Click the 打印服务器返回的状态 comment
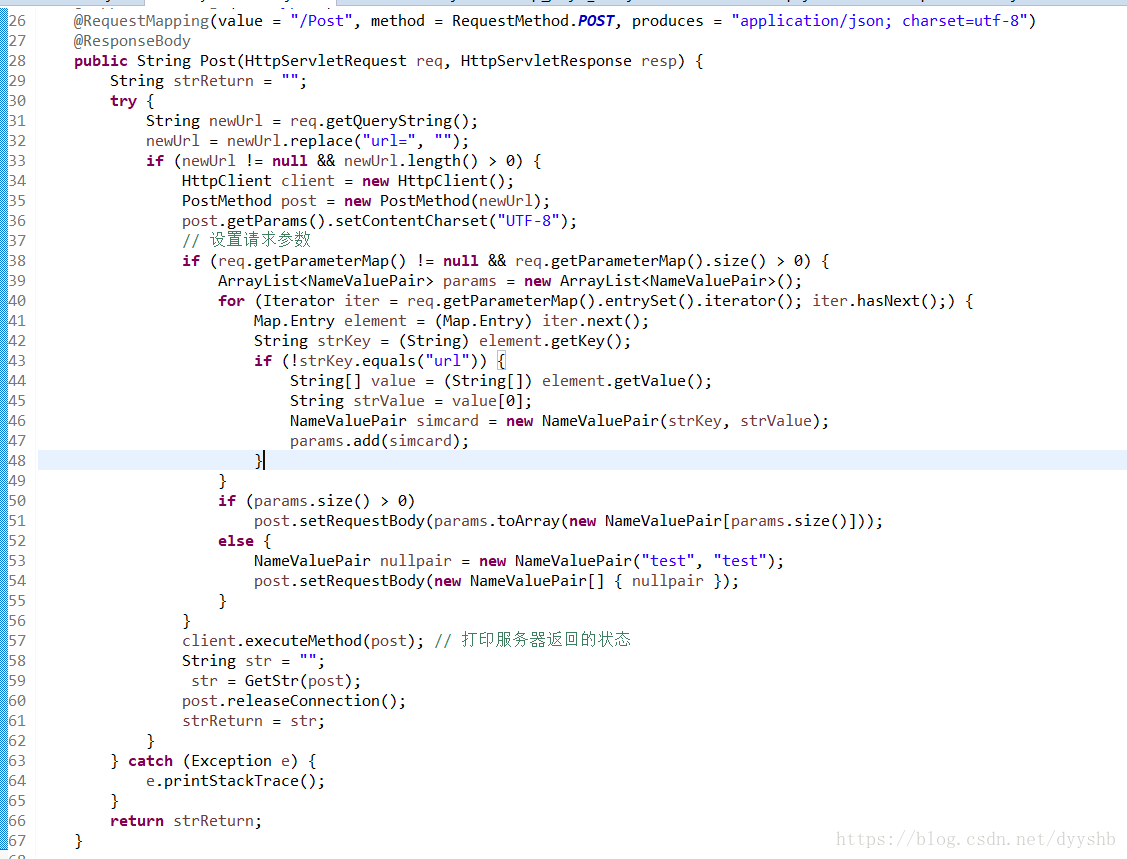Screen dimensions: 1127x859 (x=533, y=640)
